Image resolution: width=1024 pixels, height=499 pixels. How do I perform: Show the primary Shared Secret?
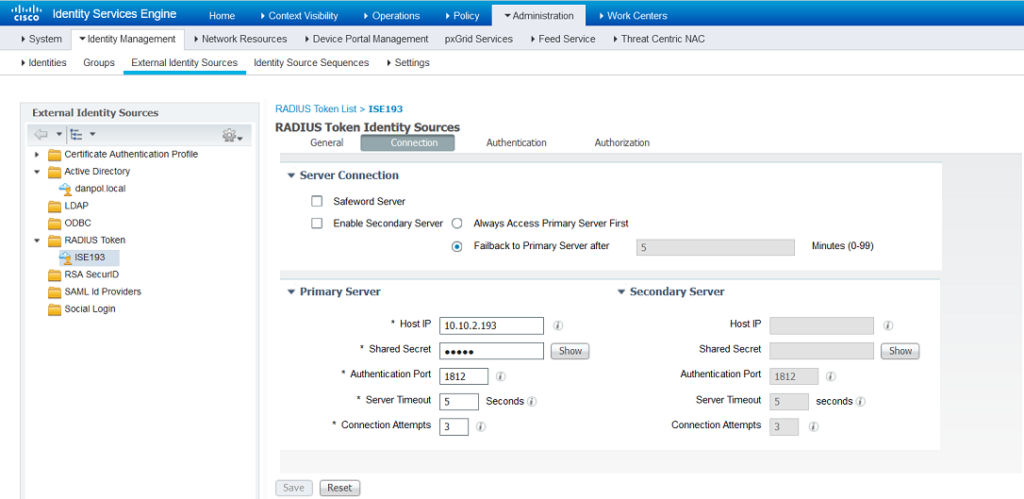click(x=570, y=351)
